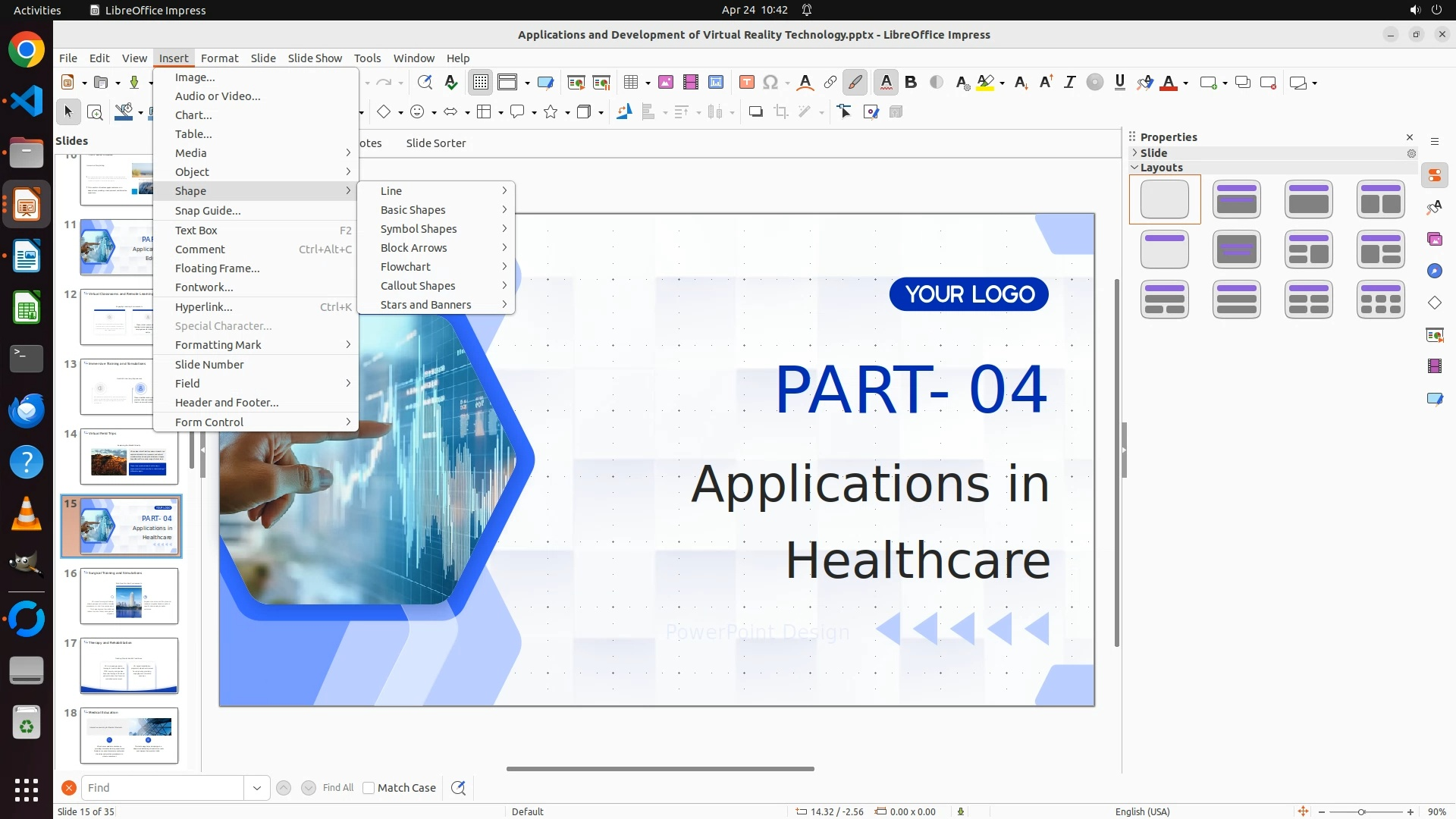This screenshot has height=819, width=1456.
Task: Toggle the Display Grid toolbar button
Action: 481,83
